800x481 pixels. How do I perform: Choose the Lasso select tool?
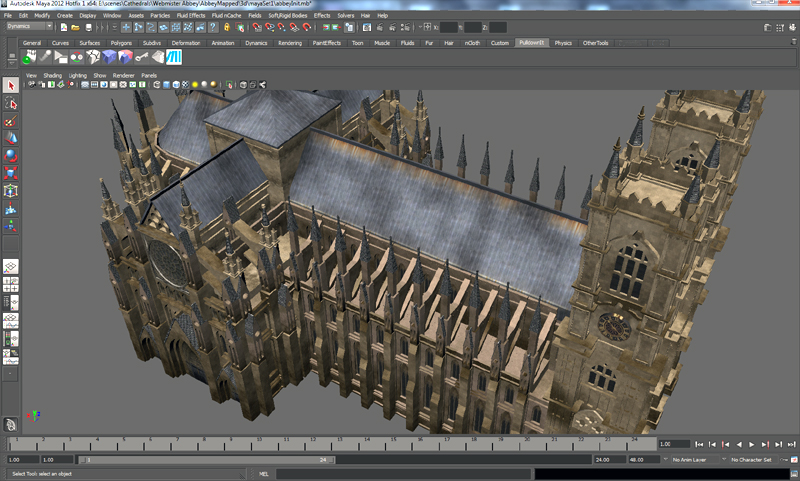(x=11, y=104)
